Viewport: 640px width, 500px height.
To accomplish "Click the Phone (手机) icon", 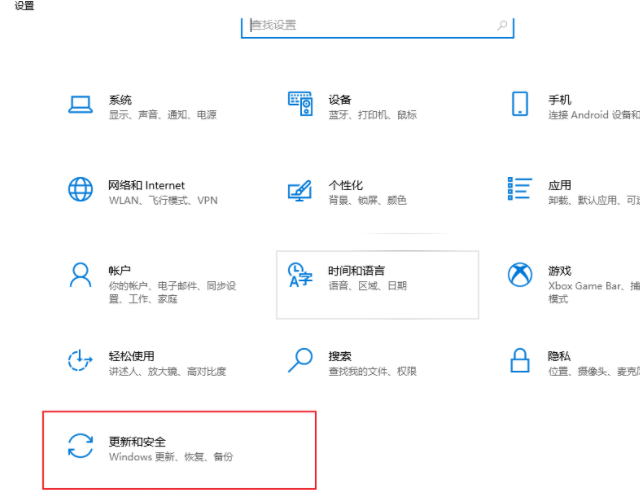I will click(x=519, y=104).
